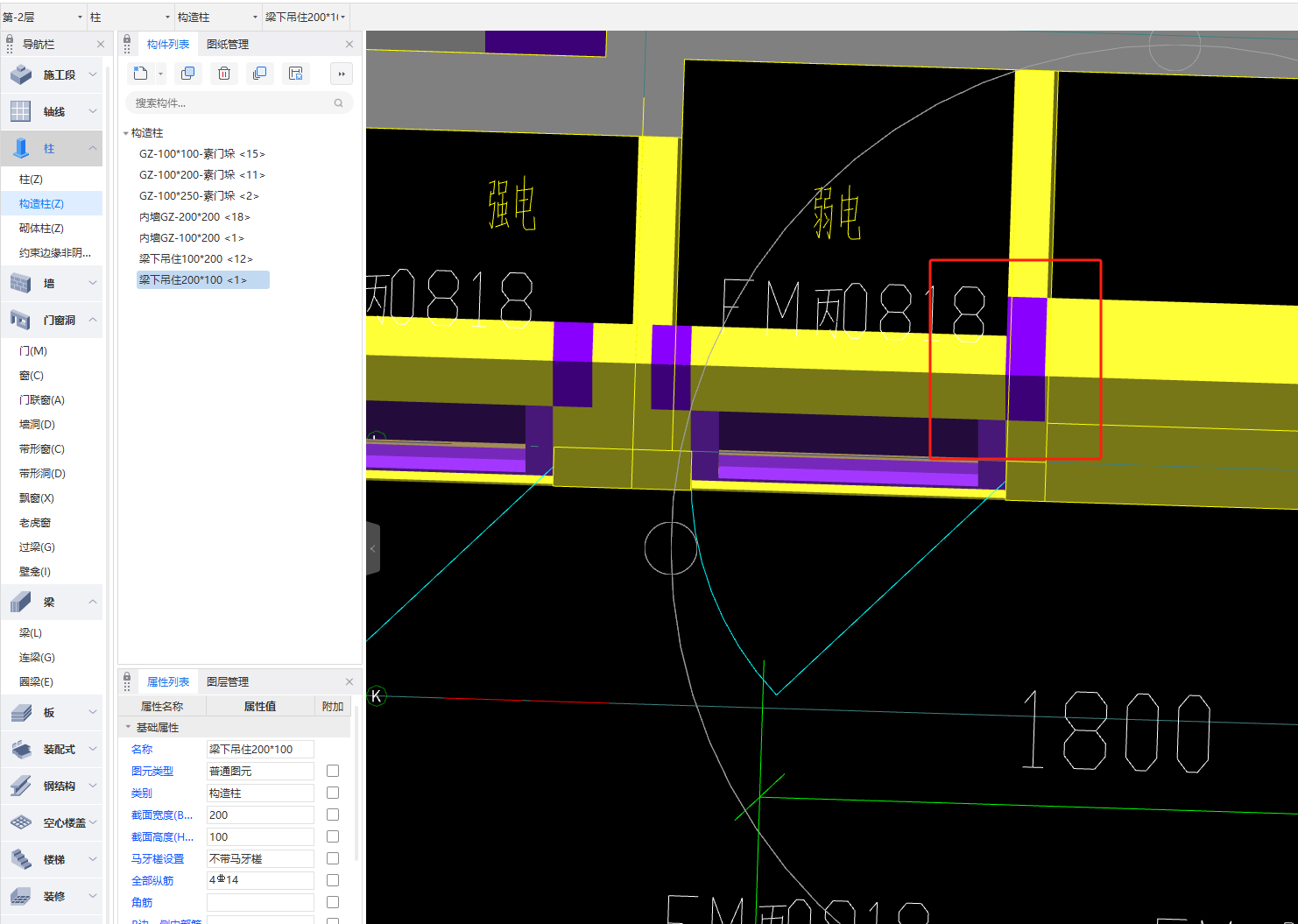The width and height of the screenshot is (1298, 924).
Task: Check the 附加 box for 截面宽度
Action: click(333, 815)
